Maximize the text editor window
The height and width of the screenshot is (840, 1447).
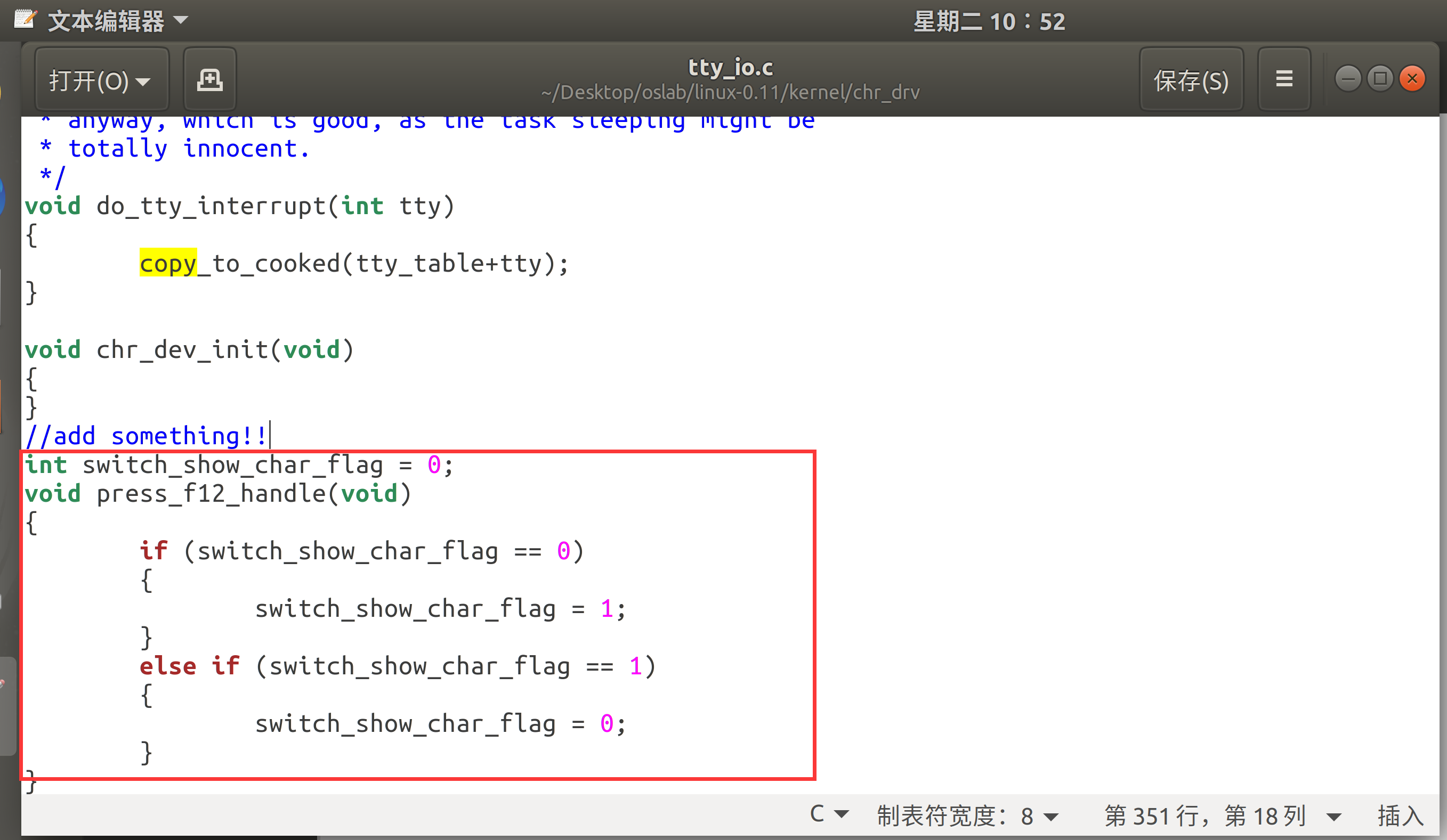pyautogui.click(x=1380, y=79)
